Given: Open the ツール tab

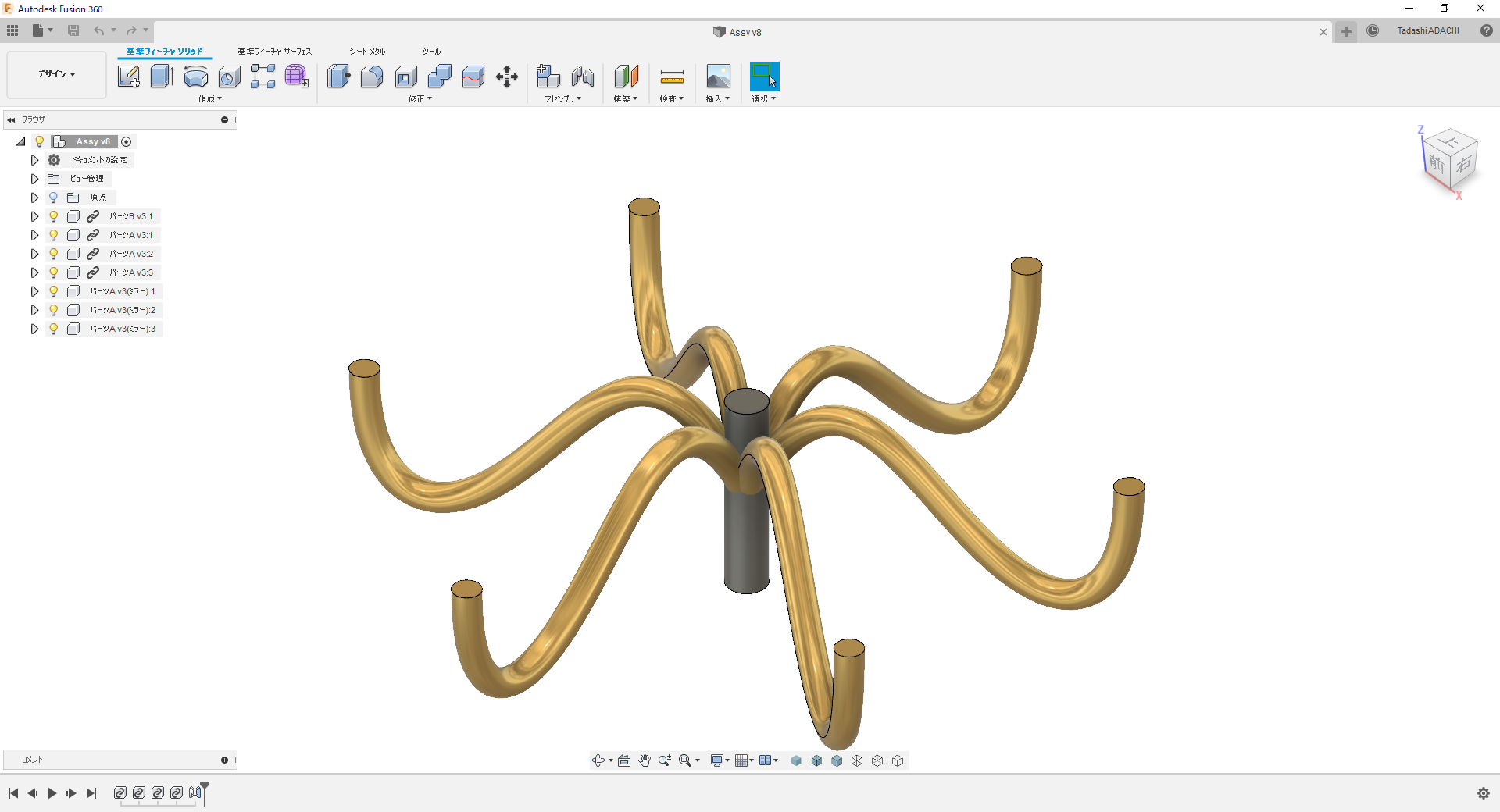Looking at the screenshot, I should 431,52.
